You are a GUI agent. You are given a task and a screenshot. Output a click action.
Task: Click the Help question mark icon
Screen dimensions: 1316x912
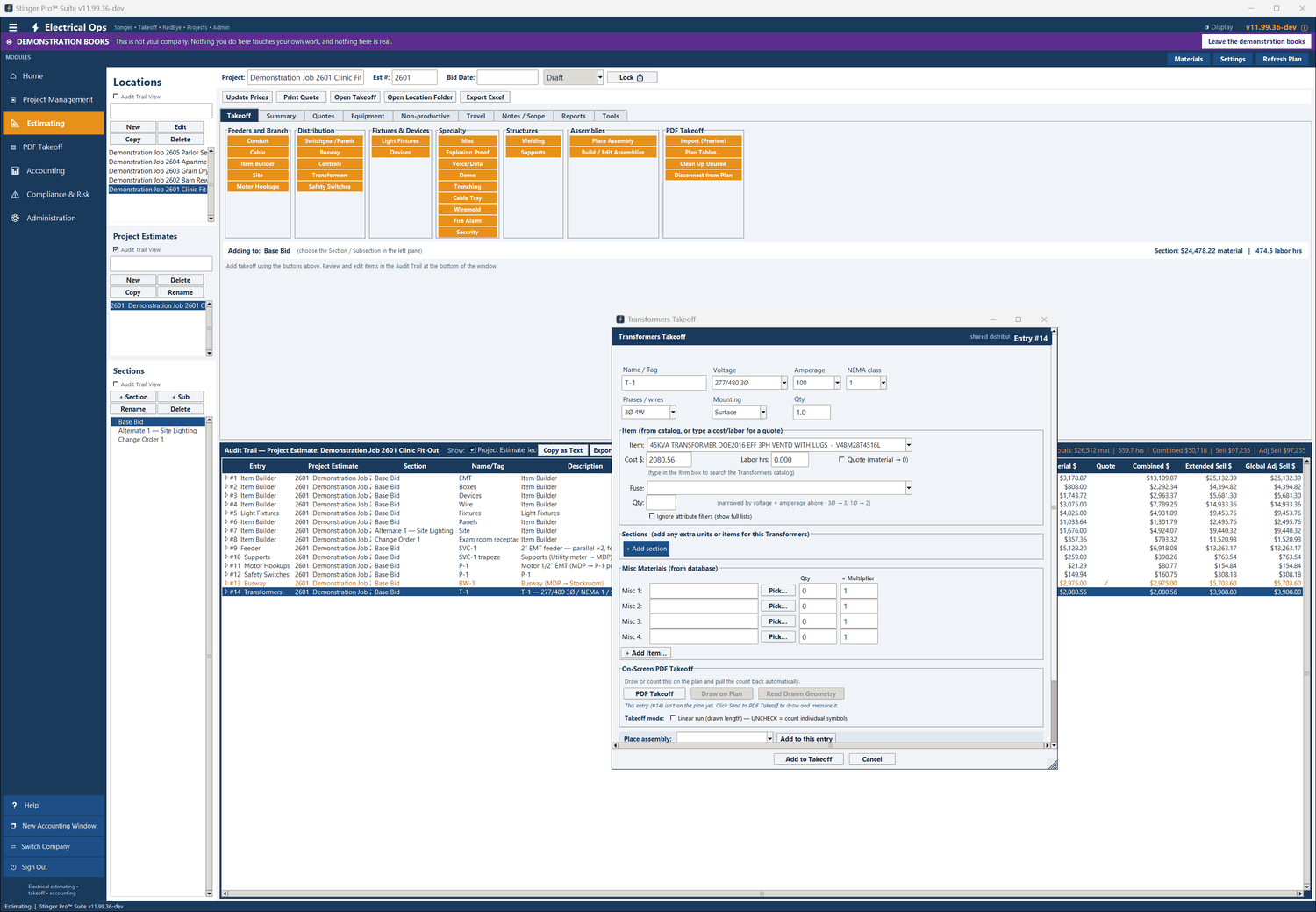point(14,806)
